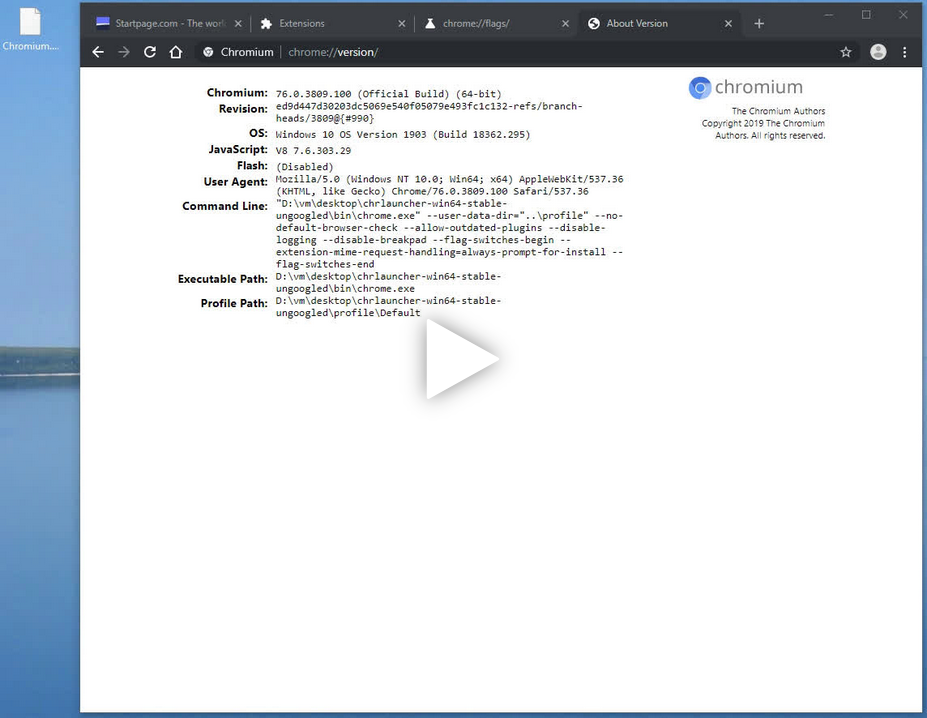Open the home page via house icon
The width and height of the screenshot is (927, 718).
pyautogui.click(x=176, y=52)
